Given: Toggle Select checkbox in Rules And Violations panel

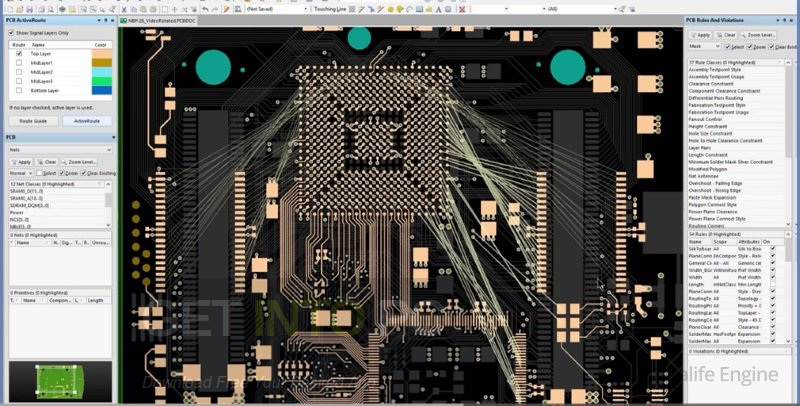Looking at the screenshot, I should pos(728,46).
